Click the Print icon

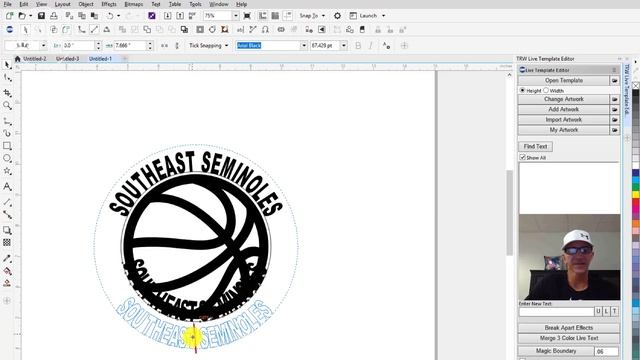pyautogui.click(x=54, y=16)
